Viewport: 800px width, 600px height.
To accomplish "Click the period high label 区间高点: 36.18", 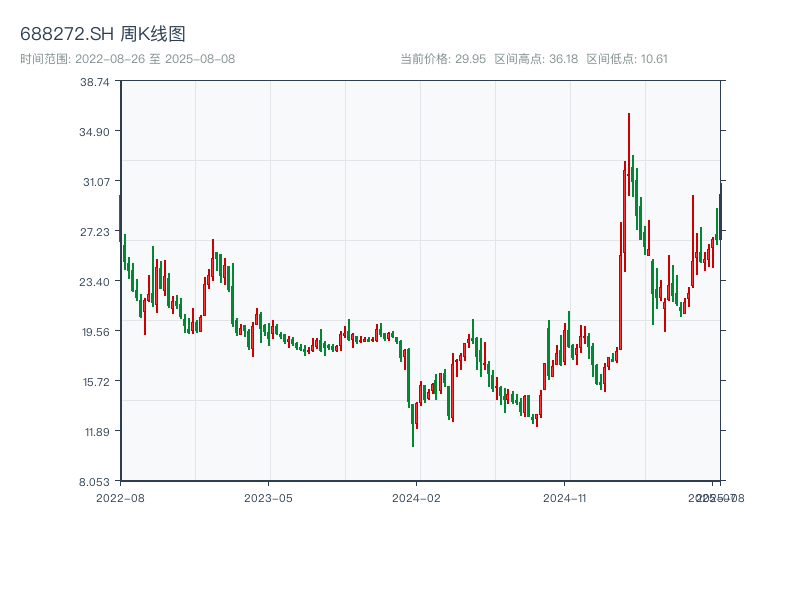I will coord(536,59).
